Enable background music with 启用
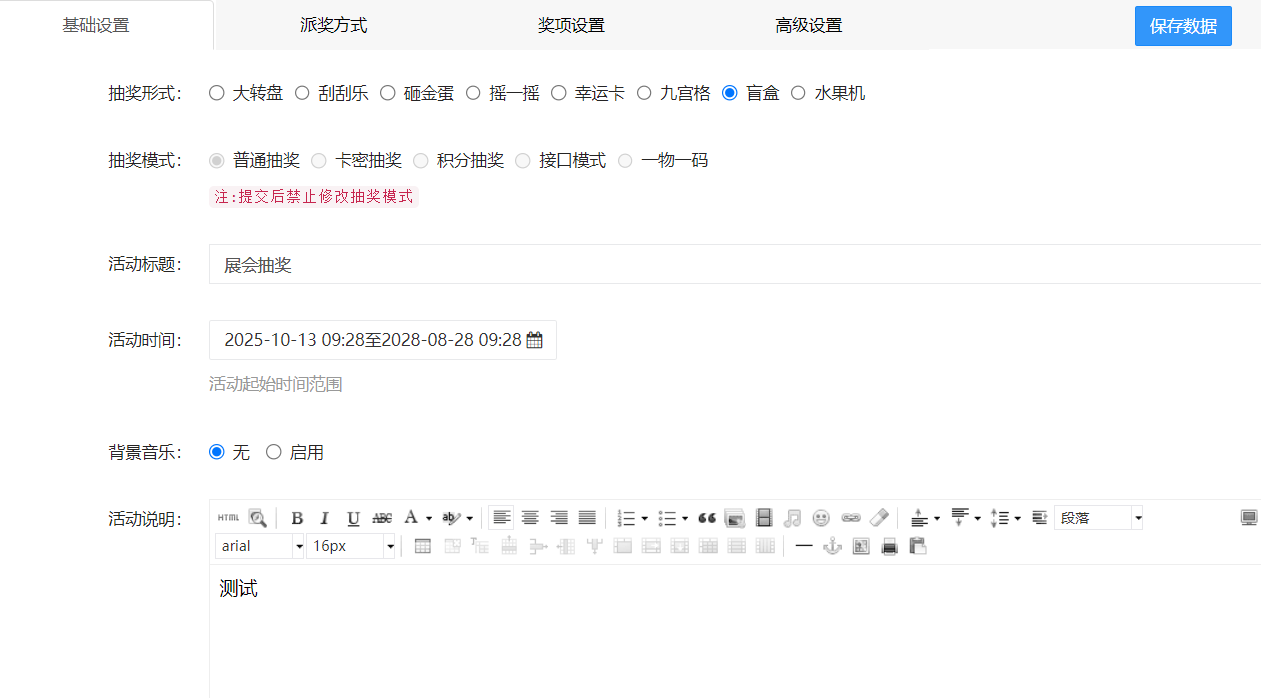This screenshot has width=1261, height=698. point(274,452)
